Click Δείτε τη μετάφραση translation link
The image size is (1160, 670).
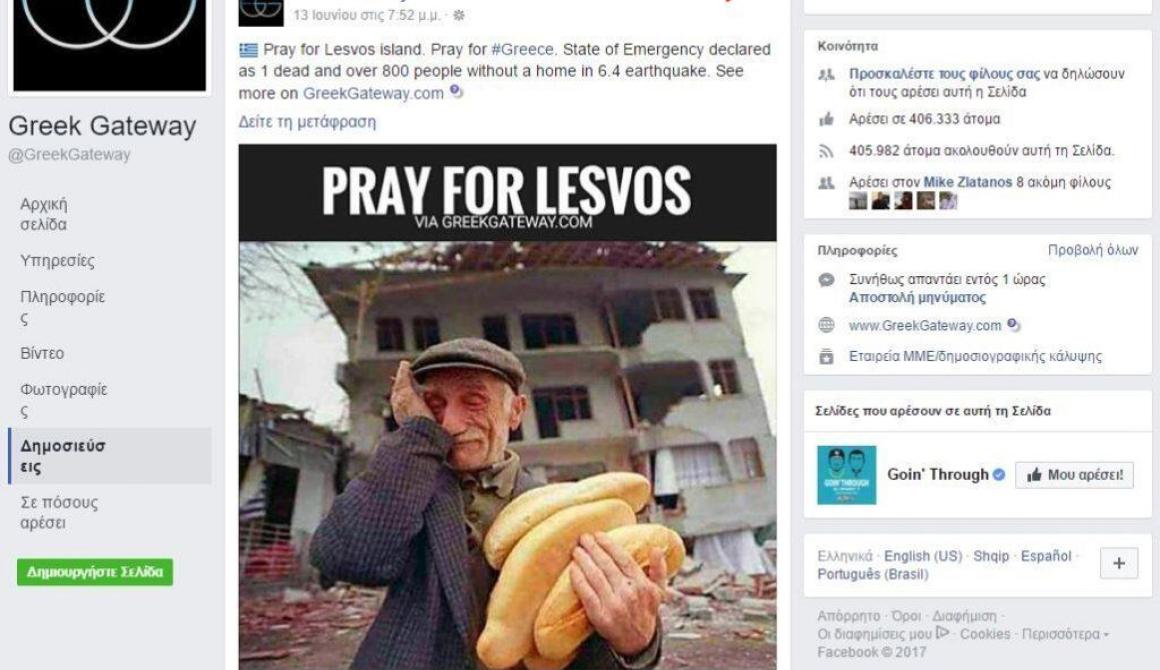pos(307,122)
